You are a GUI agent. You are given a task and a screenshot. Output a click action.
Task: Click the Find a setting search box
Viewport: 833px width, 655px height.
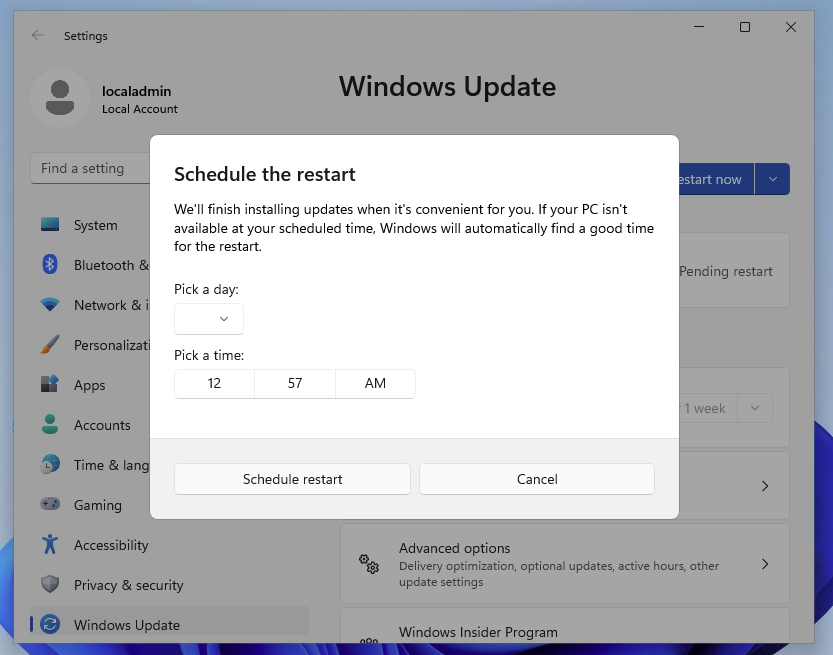tap(90, 168)
